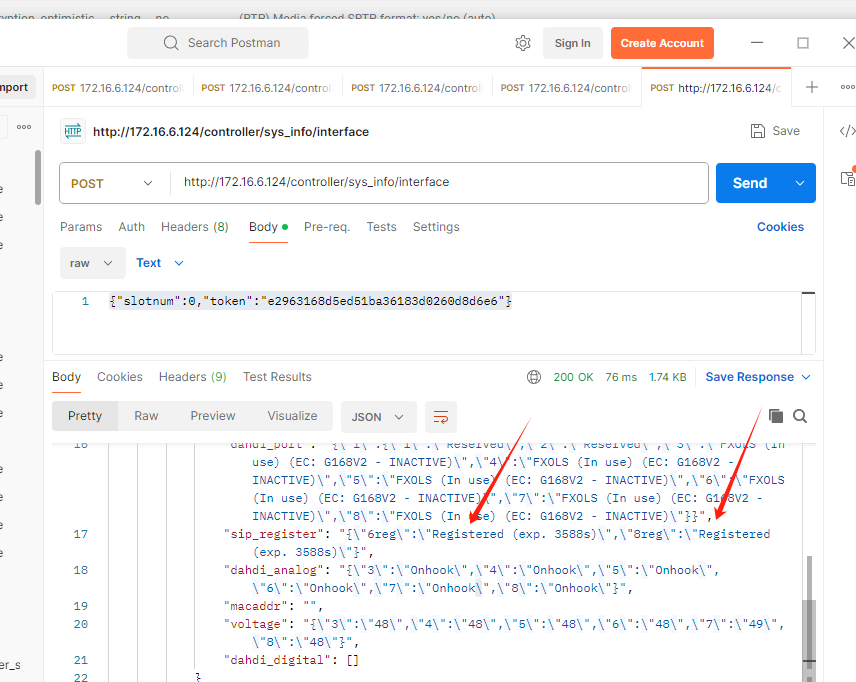Open the raw body type dropdown
This screenshot has height=682, width=856.
point(92,263)
